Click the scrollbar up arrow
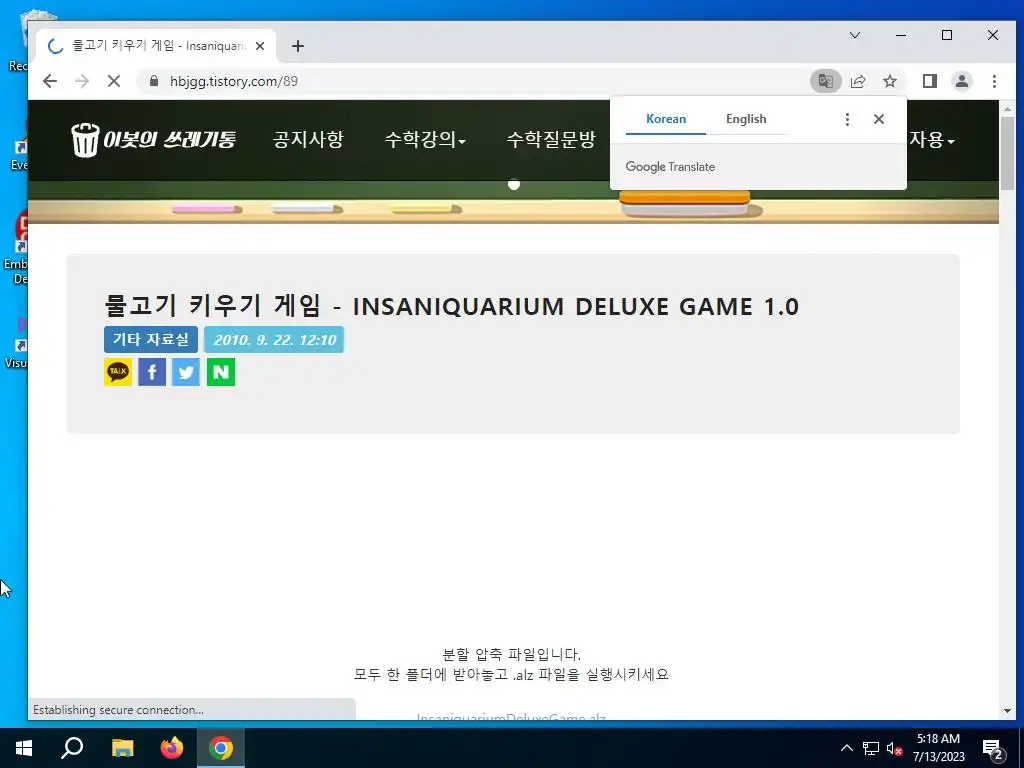Viewport: 1024px width, 768px height. click(1008, 108)
